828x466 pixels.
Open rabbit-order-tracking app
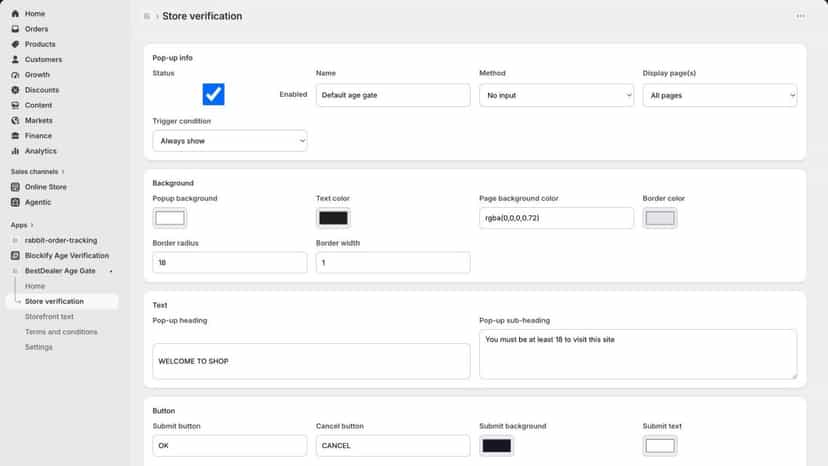61,240
